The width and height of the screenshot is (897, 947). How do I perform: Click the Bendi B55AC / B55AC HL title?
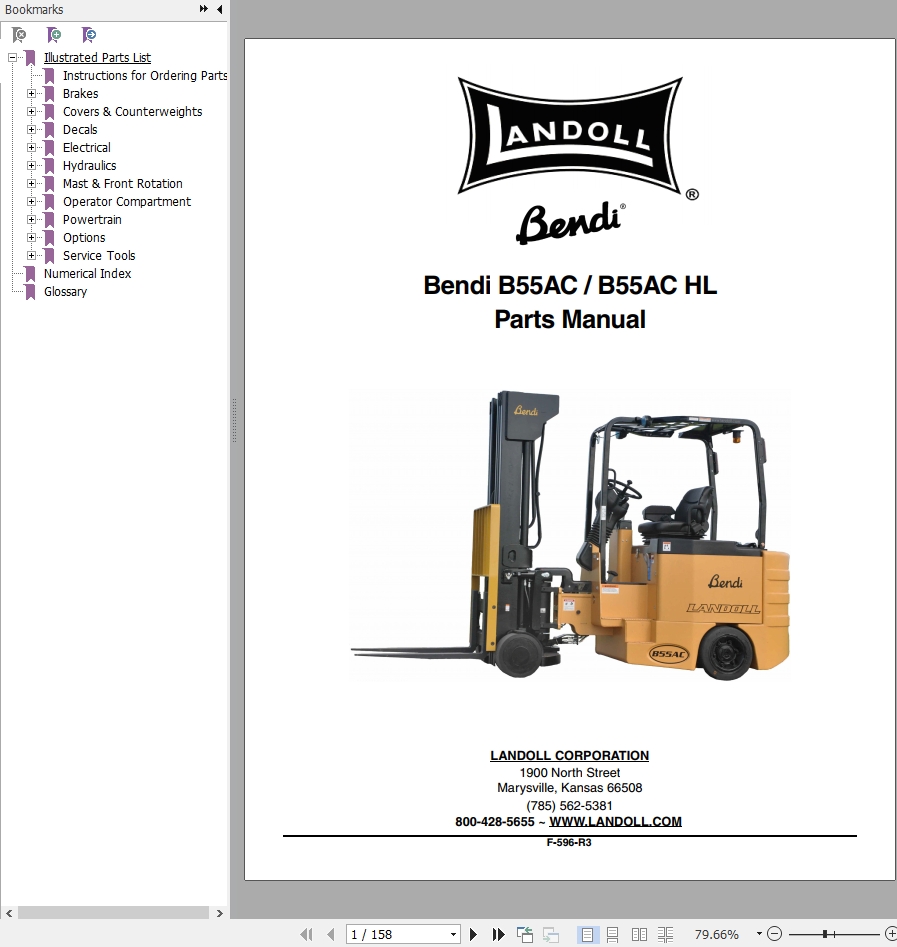click(x=570, y=285)
